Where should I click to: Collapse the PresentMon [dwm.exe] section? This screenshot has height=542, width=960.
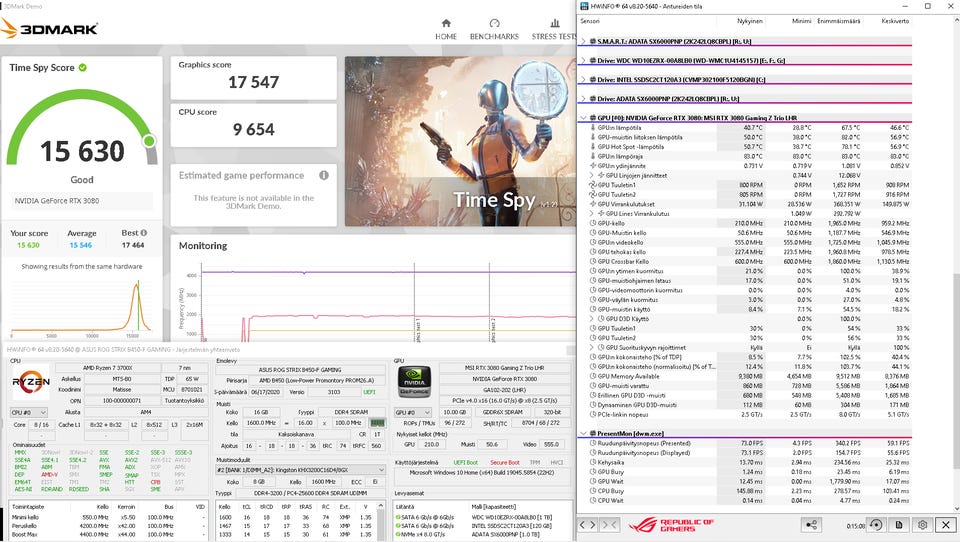click(584, 433)
